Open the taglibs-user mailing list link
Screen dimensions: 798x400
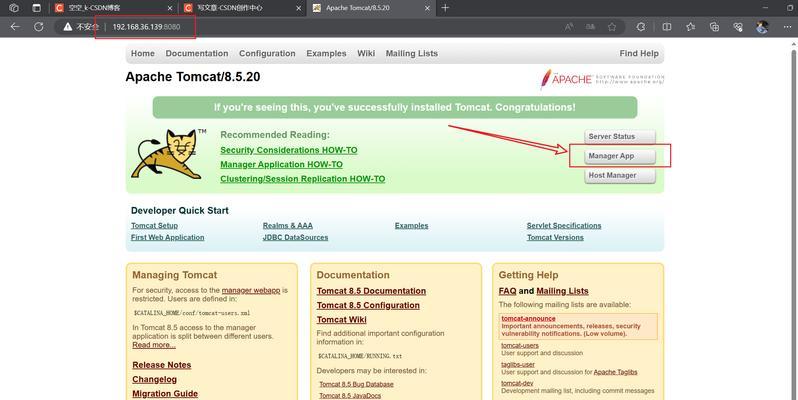(x=518, y=364)
